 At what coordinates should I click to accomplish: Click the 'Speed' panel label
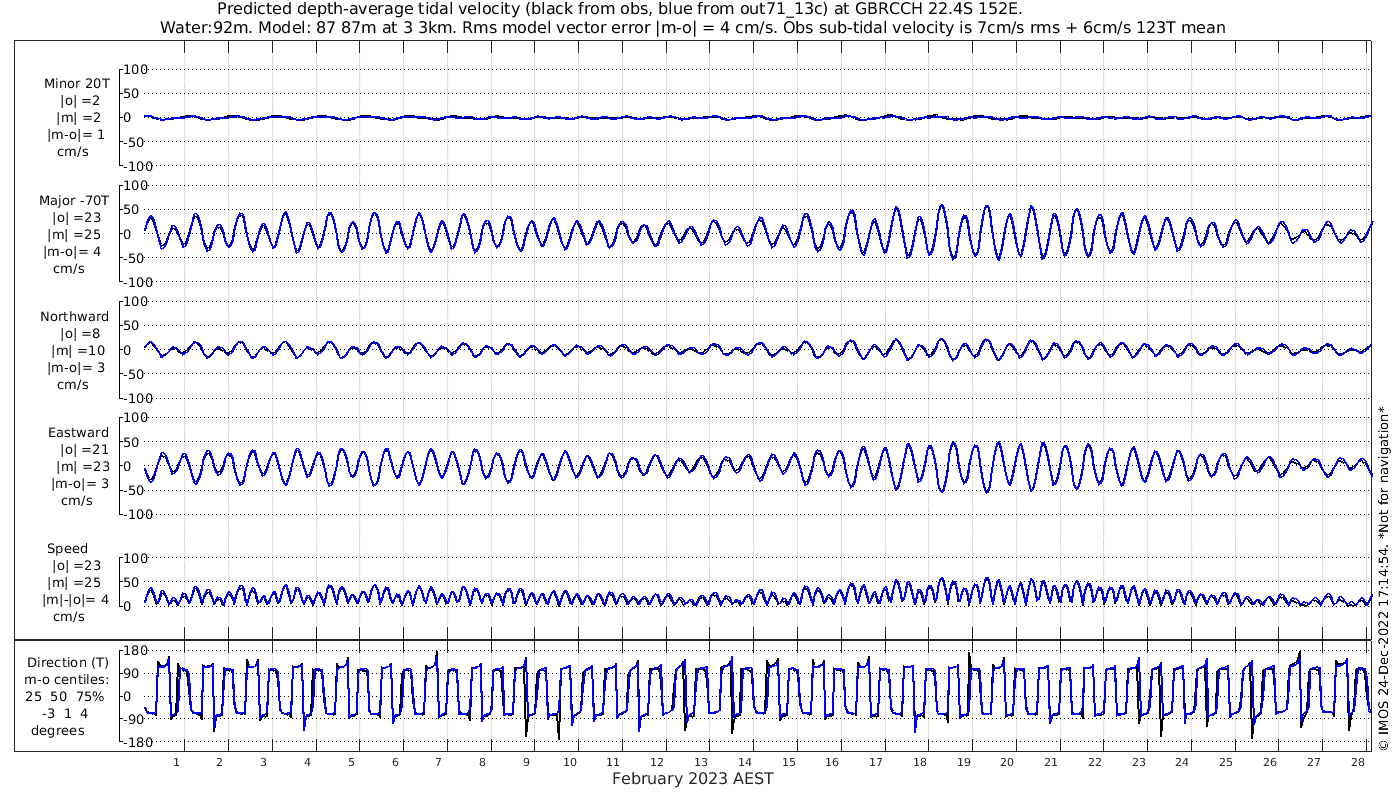tap(67, 549)
